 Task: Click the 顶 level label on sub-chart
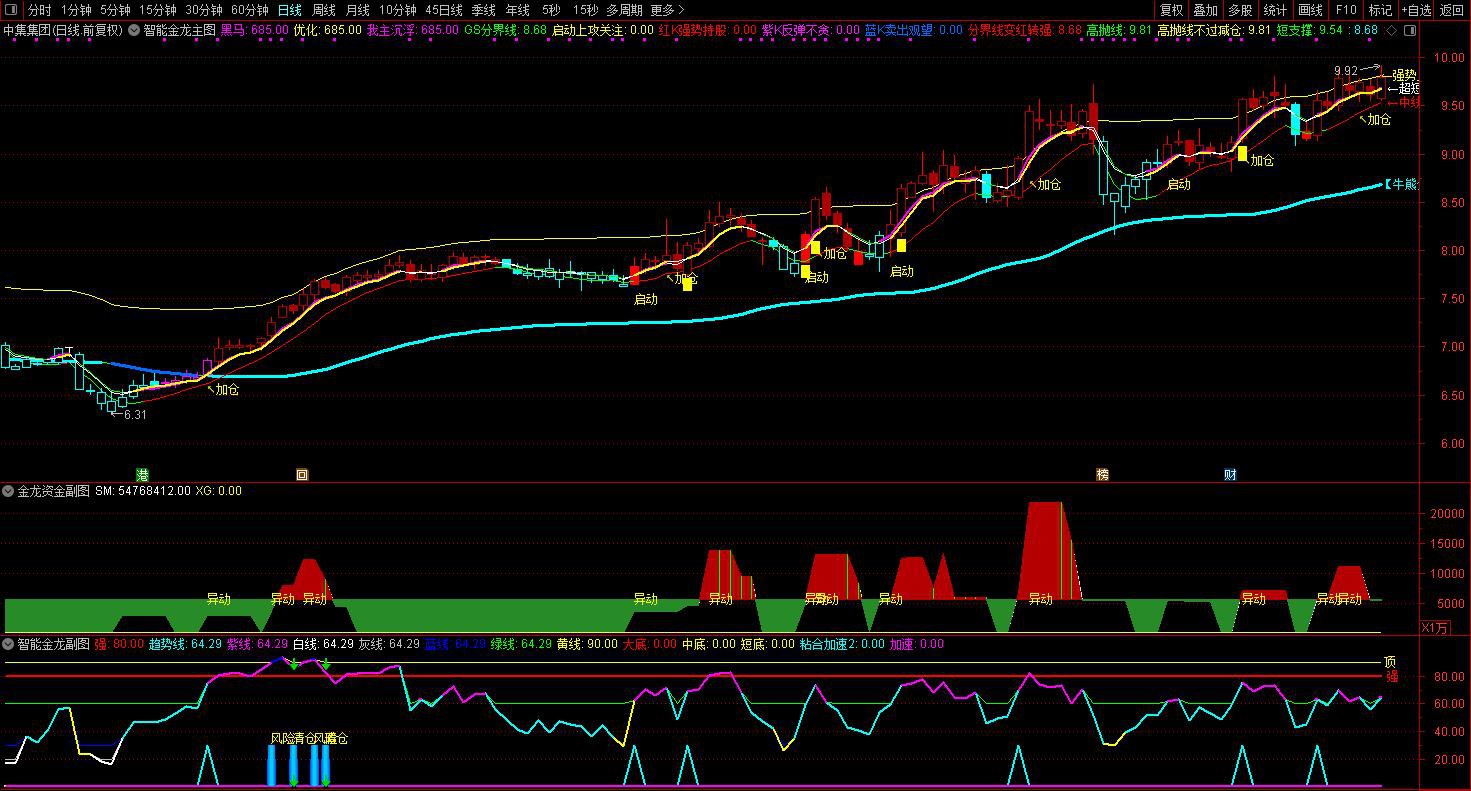tap(1389, 662)
